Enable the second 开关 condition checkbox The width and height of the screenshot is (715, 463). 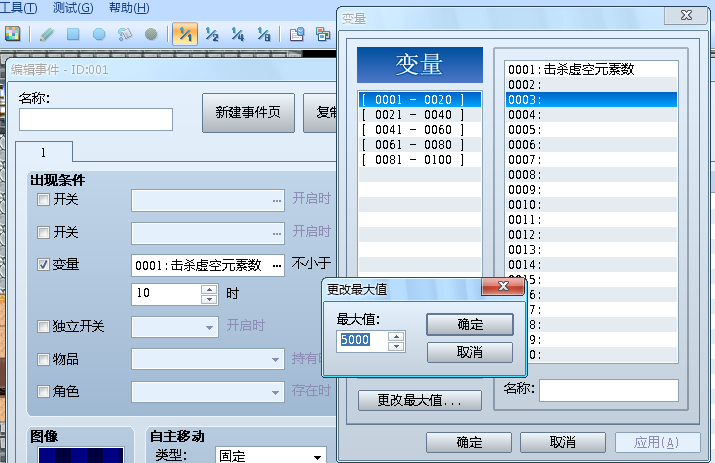(43, 232)
